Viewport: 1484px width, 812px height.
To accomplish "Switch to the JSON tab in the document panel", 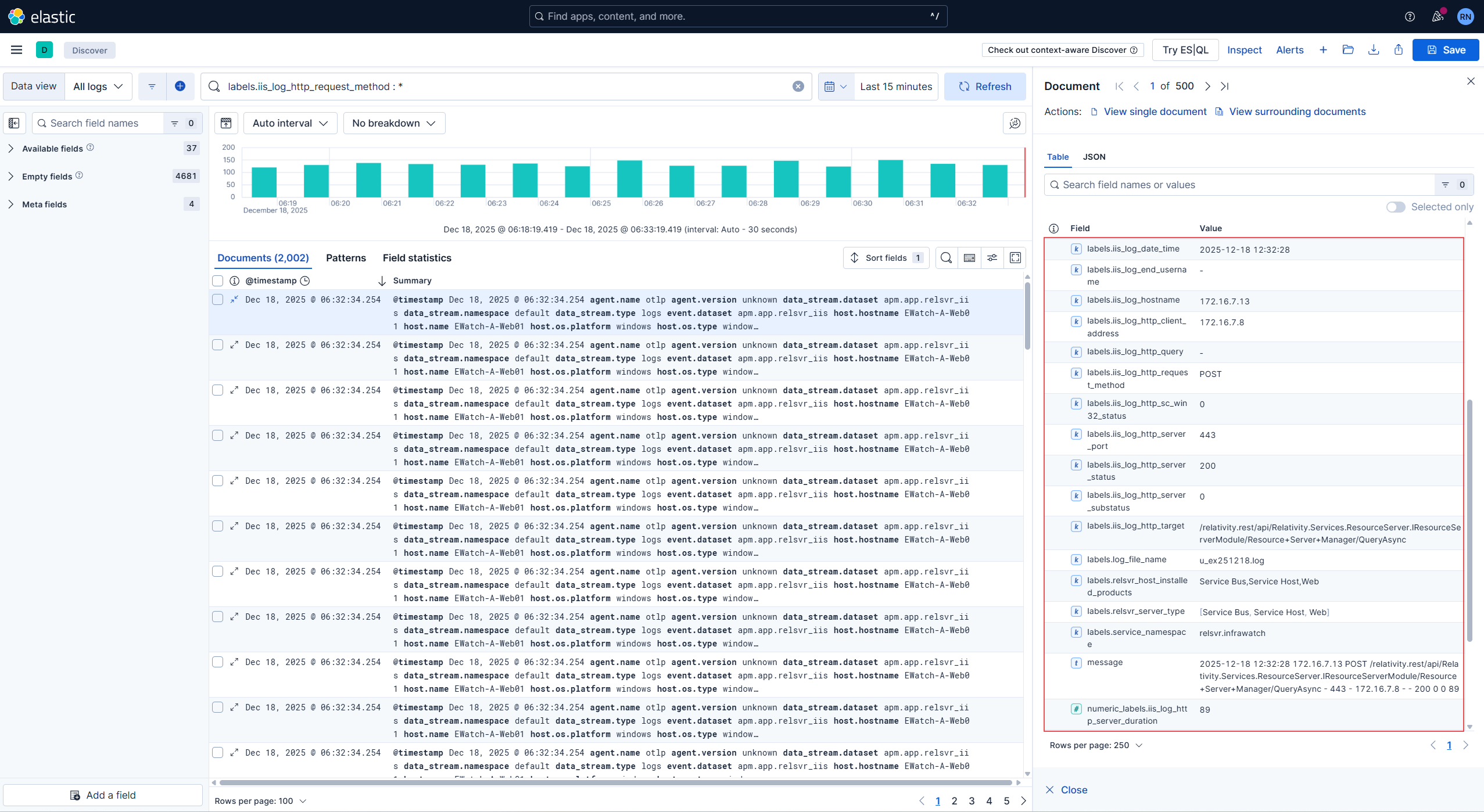I will (x=1094, y=157).
